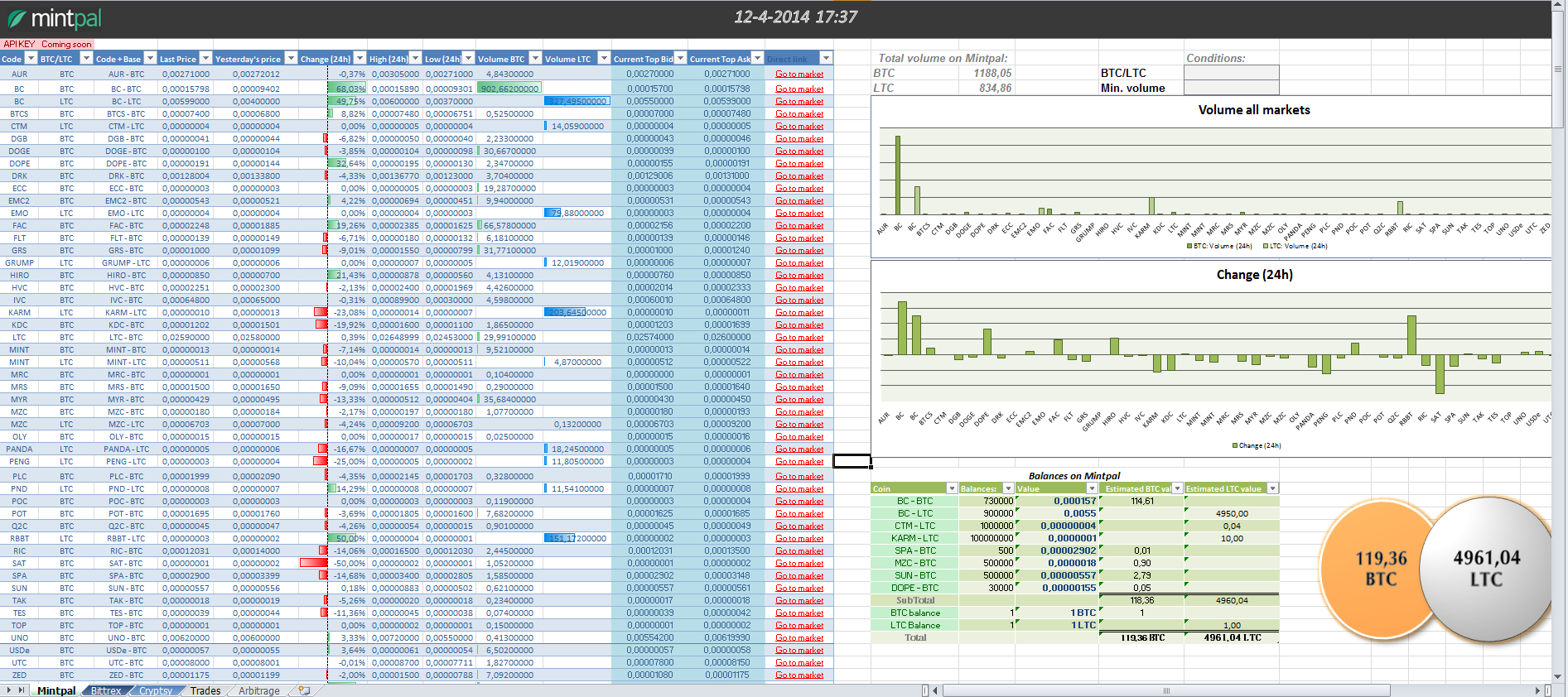Follow the Go to market link for AUR
1568x697 pixels.
(799, 75)
